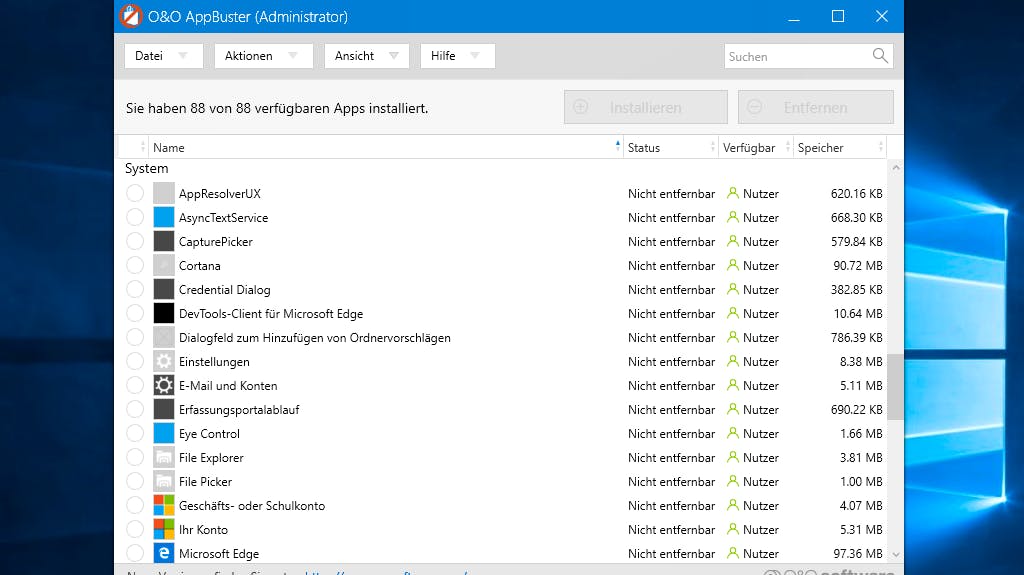Click the user icon in Cortana row
The height and width of the screenshot is (575, 1024).
[x=733, y=265]
